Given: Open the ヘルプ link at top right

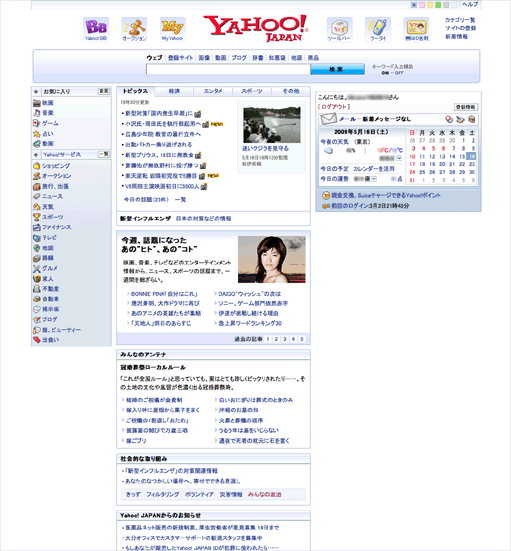Looking at the screenshot, I should pos(470,5).
